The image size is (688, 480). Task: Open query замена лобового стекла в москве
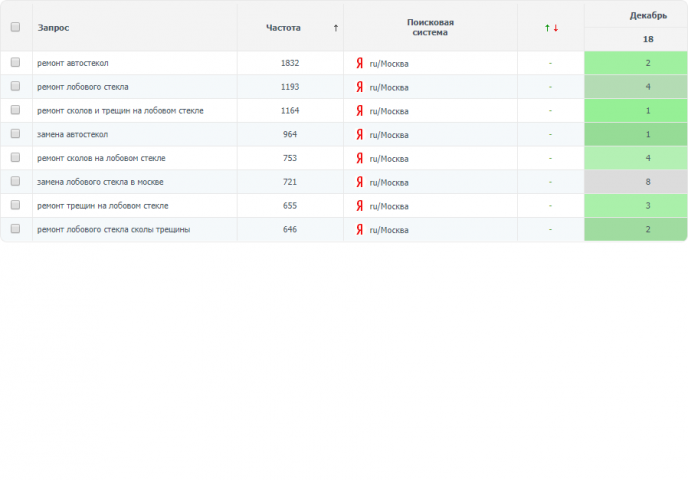pyautogui.click(x=100, y=182)
